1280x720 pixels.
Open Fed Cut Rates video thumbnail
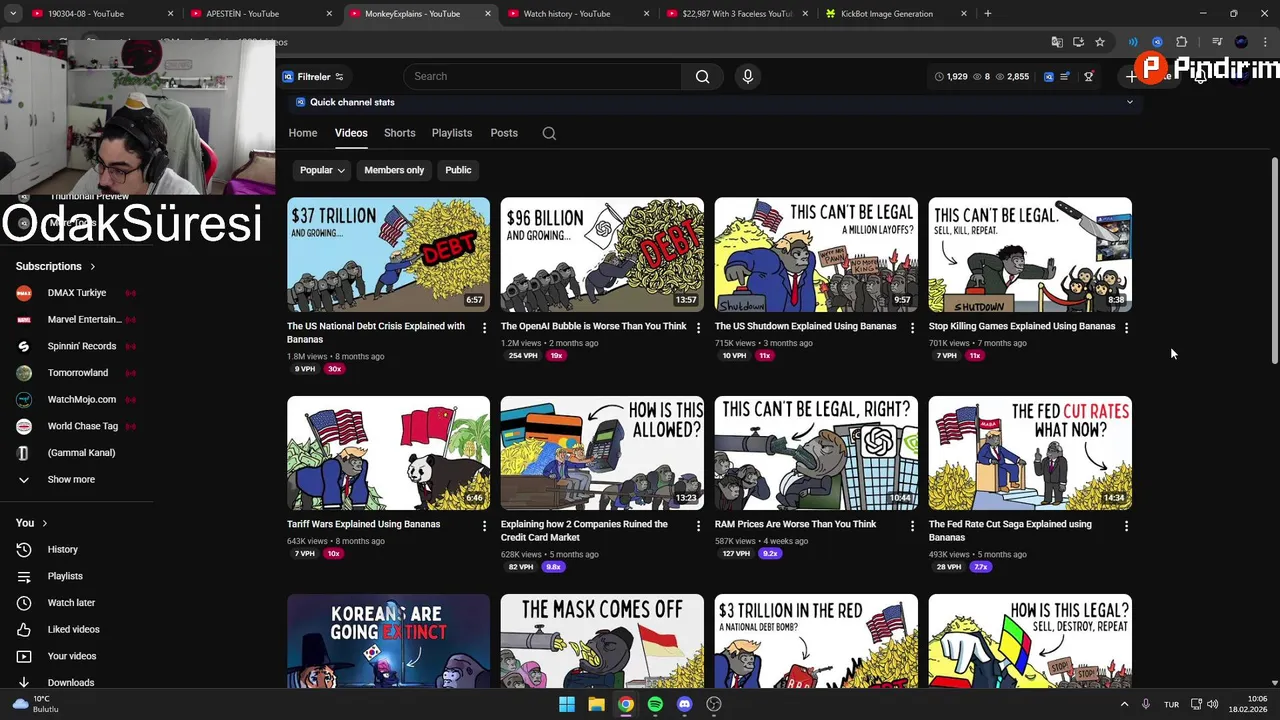[1030, 453]
